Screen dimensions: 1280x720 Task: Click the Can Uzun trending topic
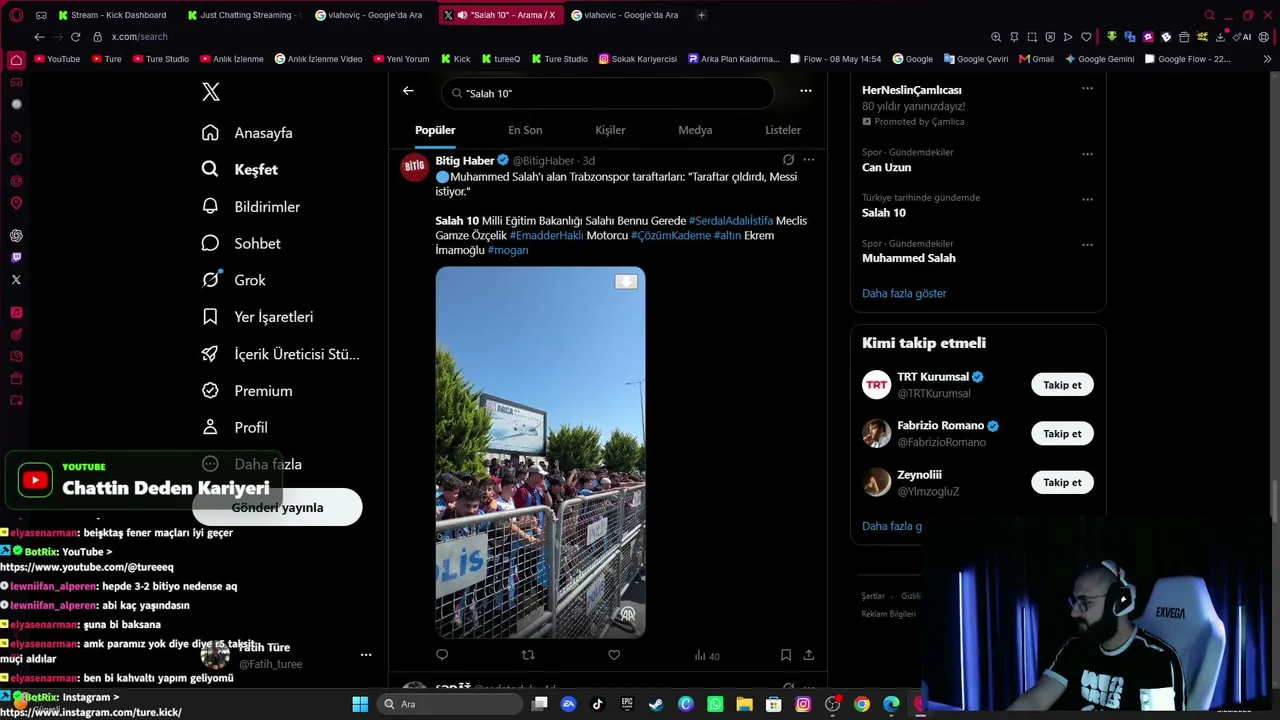pyautogui.click(x=886, y=168)
